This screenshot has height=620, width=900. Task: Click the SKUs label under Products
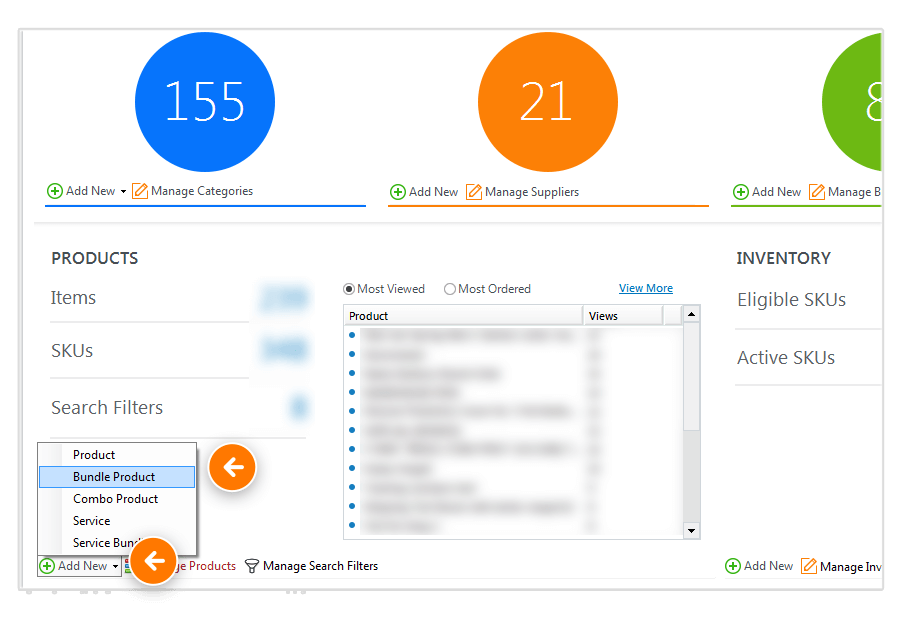[x=72, y=350]
